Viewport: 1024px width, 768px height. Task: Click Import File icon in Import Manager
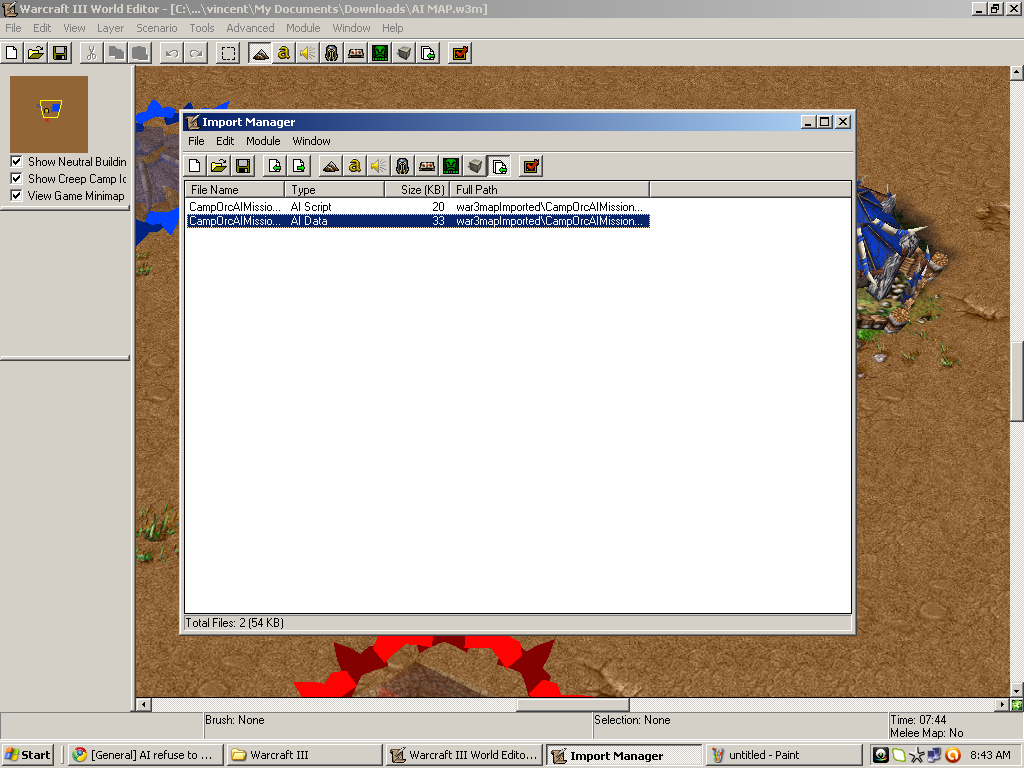(x=275, y=166)
